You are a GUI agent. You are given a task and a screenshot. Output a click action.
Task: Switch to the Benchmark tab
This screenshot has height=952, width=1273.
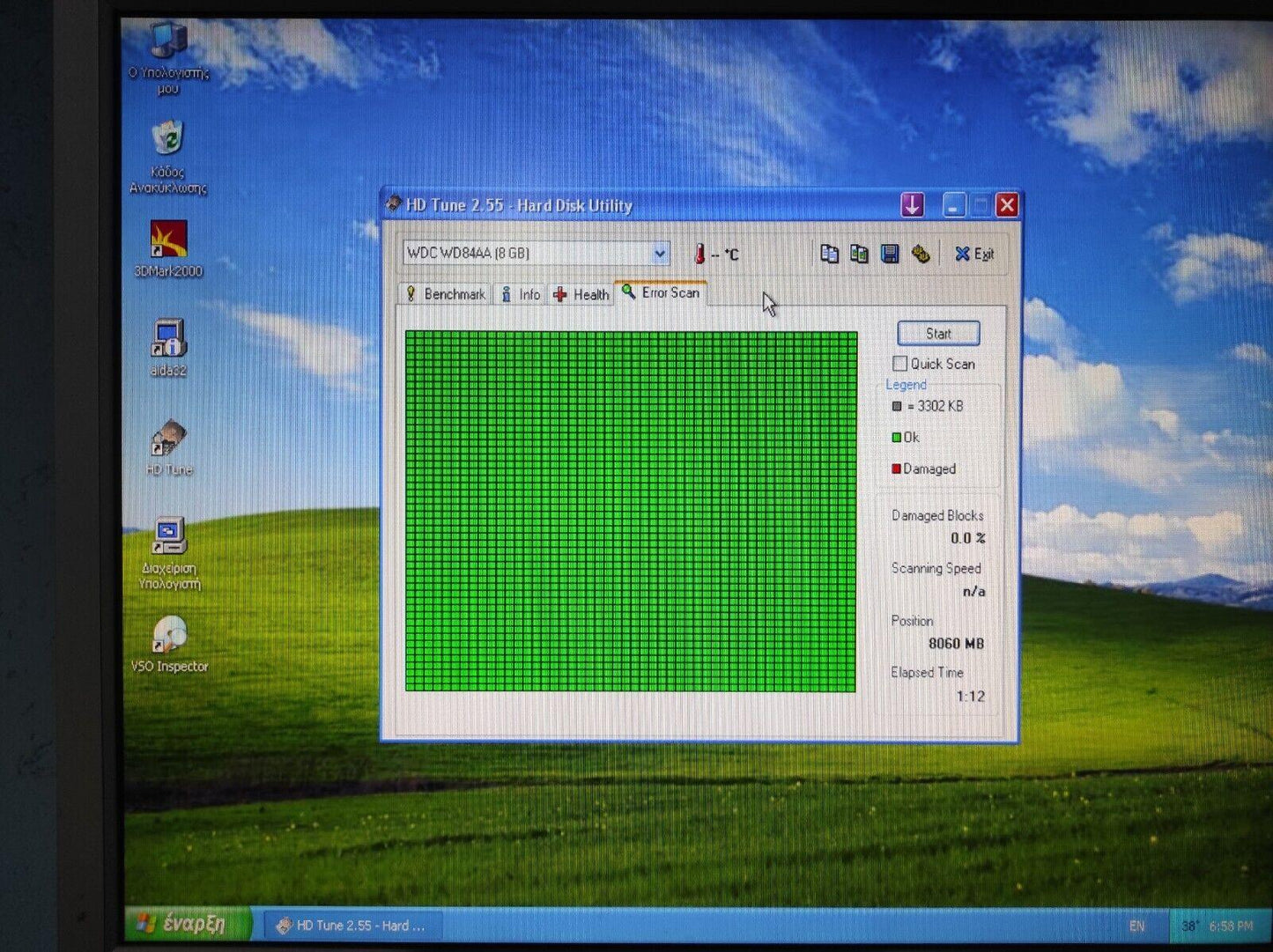[446, 294]
